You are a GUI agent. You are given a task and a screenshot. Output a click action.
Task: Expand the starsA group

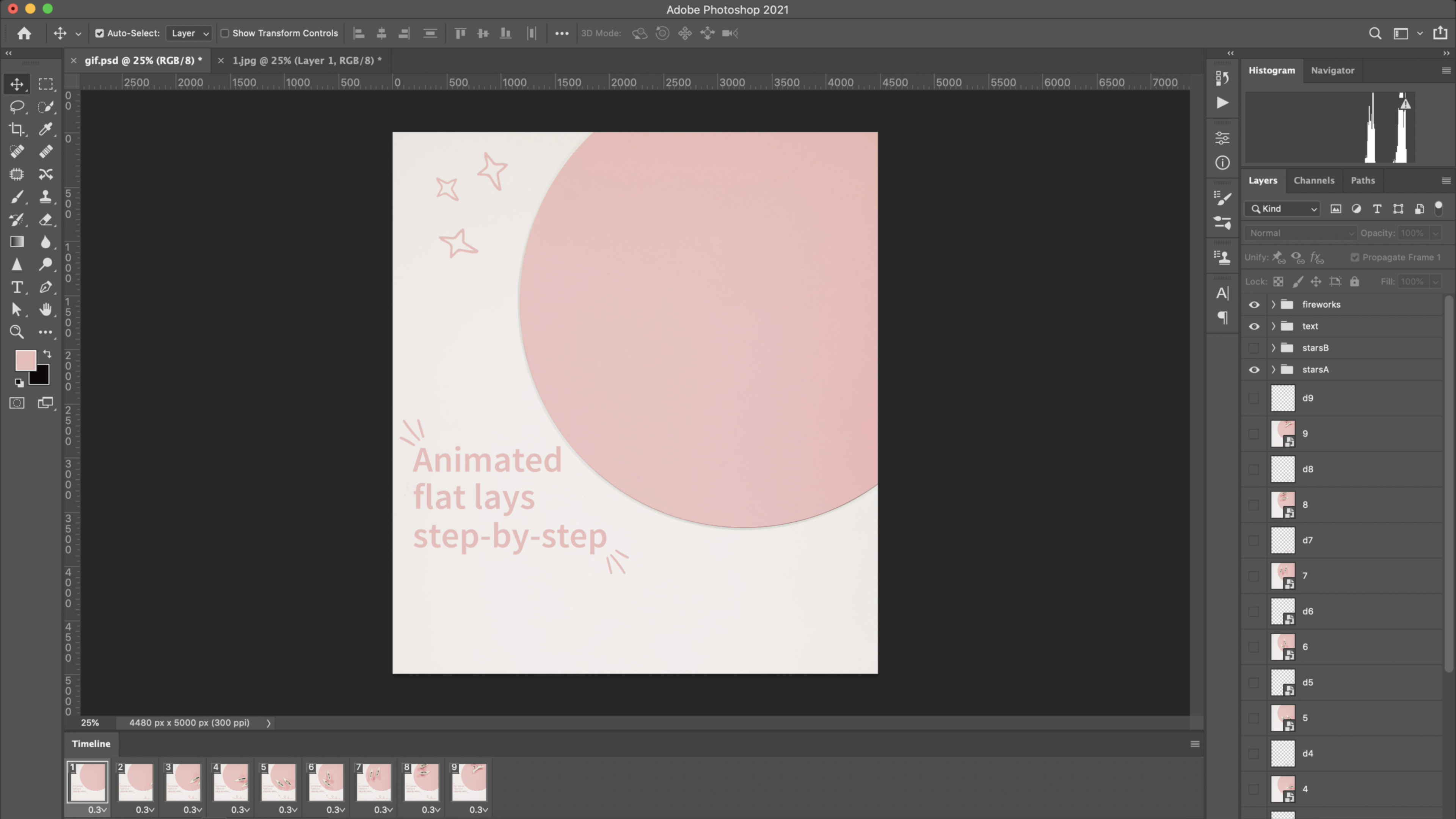[1274, 370]
